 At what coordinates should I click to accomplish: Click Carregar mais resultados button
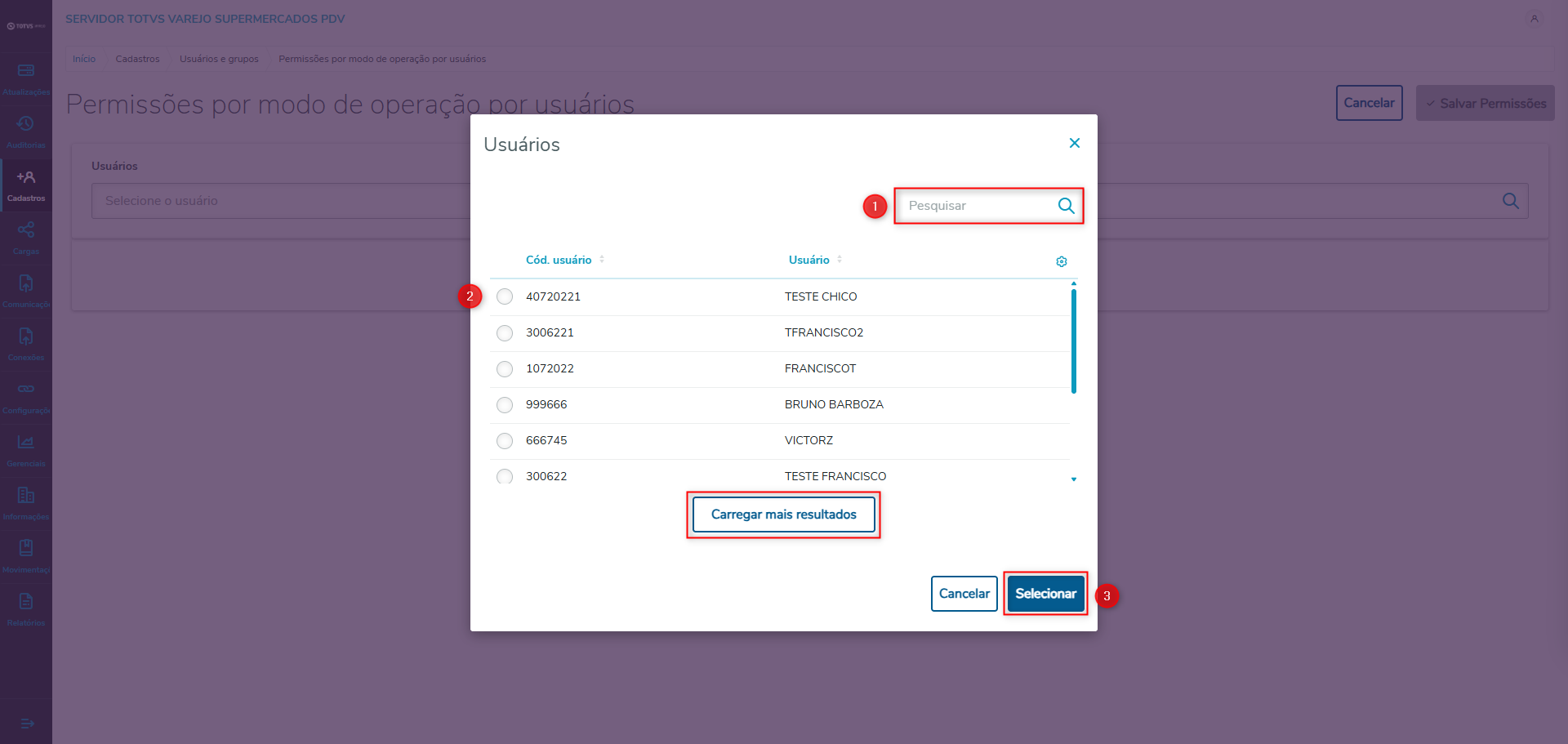click(x=783, y=515)
